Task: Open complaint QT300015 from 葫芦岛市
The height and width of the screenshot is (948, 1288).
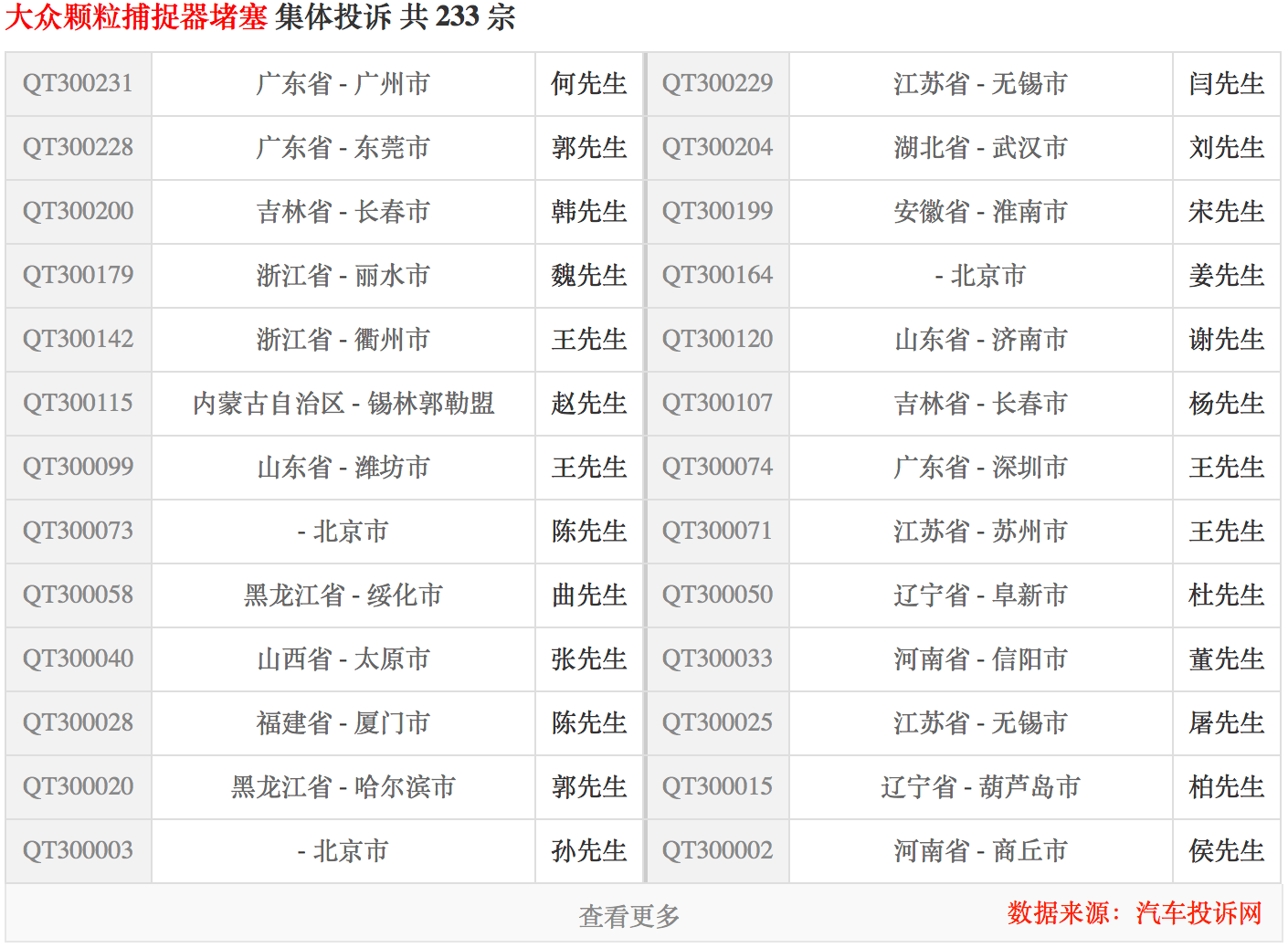Action: pyautogui.click(x=717, y=787)
